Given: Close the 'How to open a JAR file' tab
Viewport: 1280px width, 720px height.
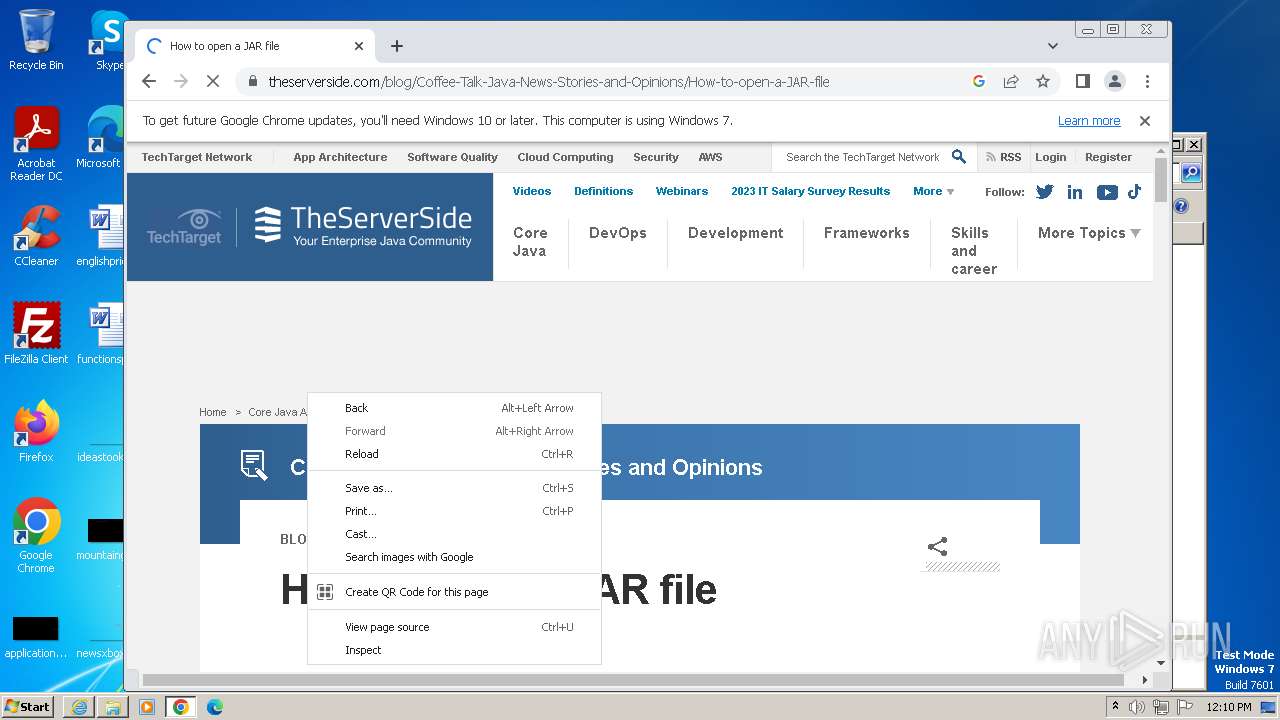Looking at the screenshot, I should pos(359,46).
